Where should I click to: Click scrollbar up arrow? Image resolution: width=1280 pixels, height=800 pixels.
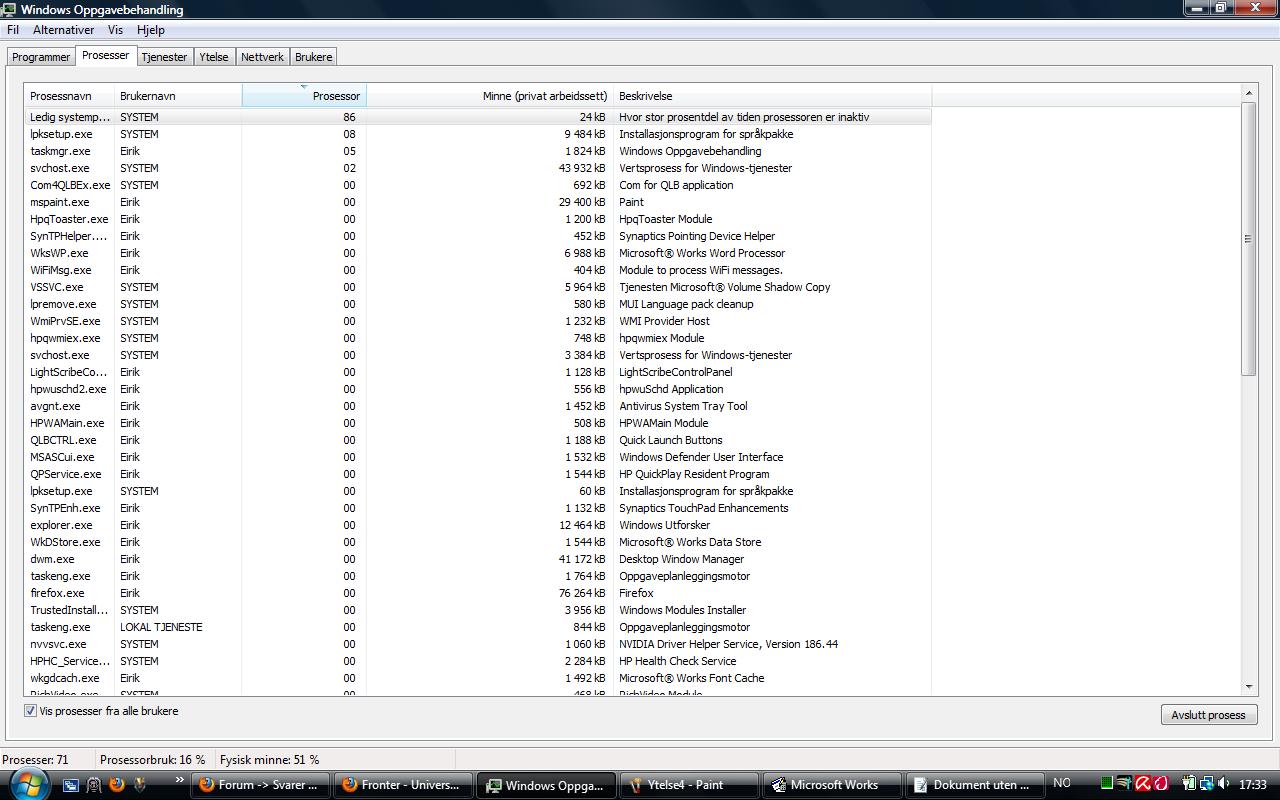1249,93
